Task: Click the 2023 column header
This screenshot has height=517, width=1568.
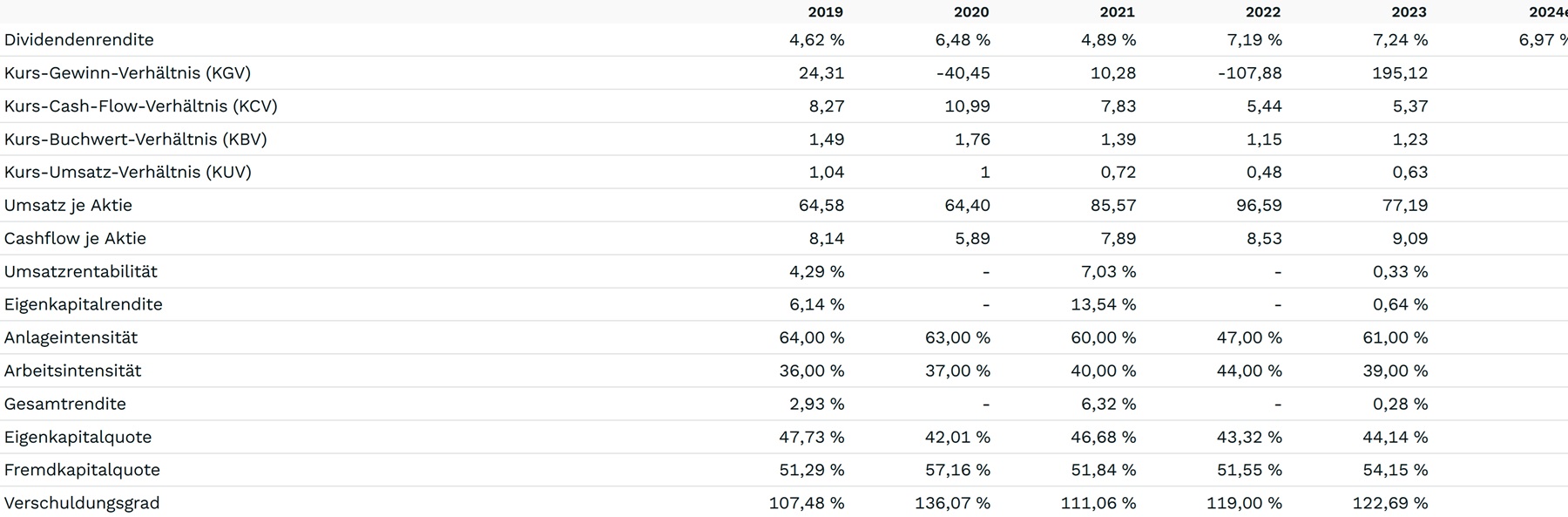Action: (1409, 12)
